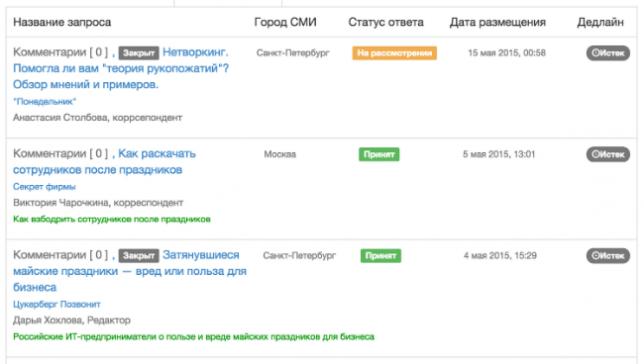The image size is (644, 364).
Task: Click the orange На рассмотрении status badge
Action: pos(394,53)
